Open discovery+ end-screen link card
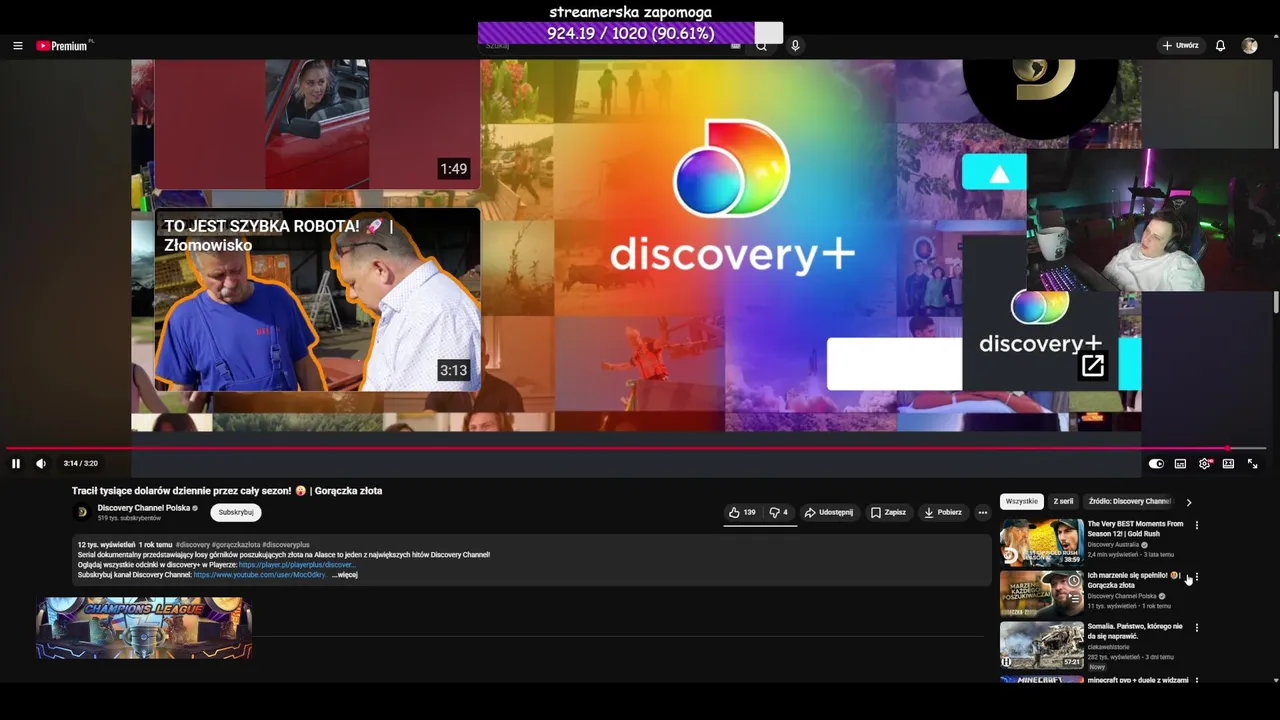 point(1040,312)
